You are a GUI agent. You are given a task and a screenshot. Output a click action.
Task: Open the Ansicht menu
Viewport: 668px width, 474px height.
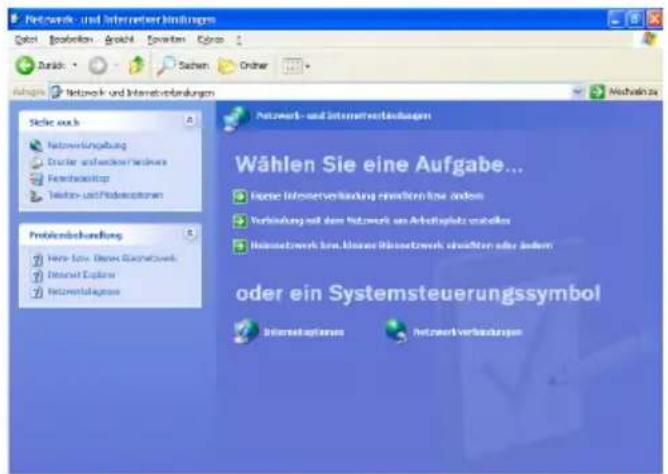click(119, 40)
